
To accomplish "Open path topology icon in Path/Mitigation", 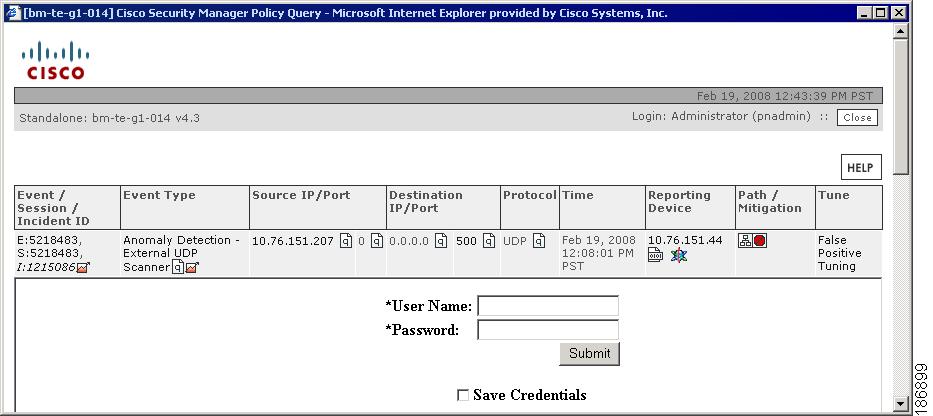I will tap(745, 240).
